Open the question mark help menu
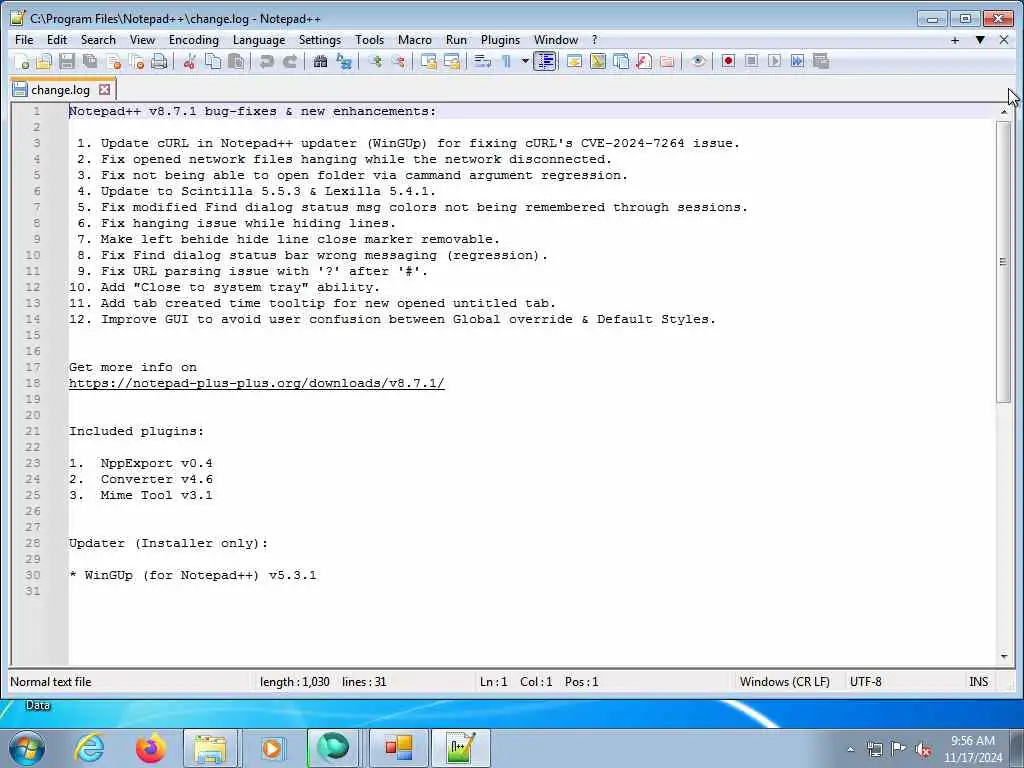This screenshot has height=768, width=1024. (594, 40)
